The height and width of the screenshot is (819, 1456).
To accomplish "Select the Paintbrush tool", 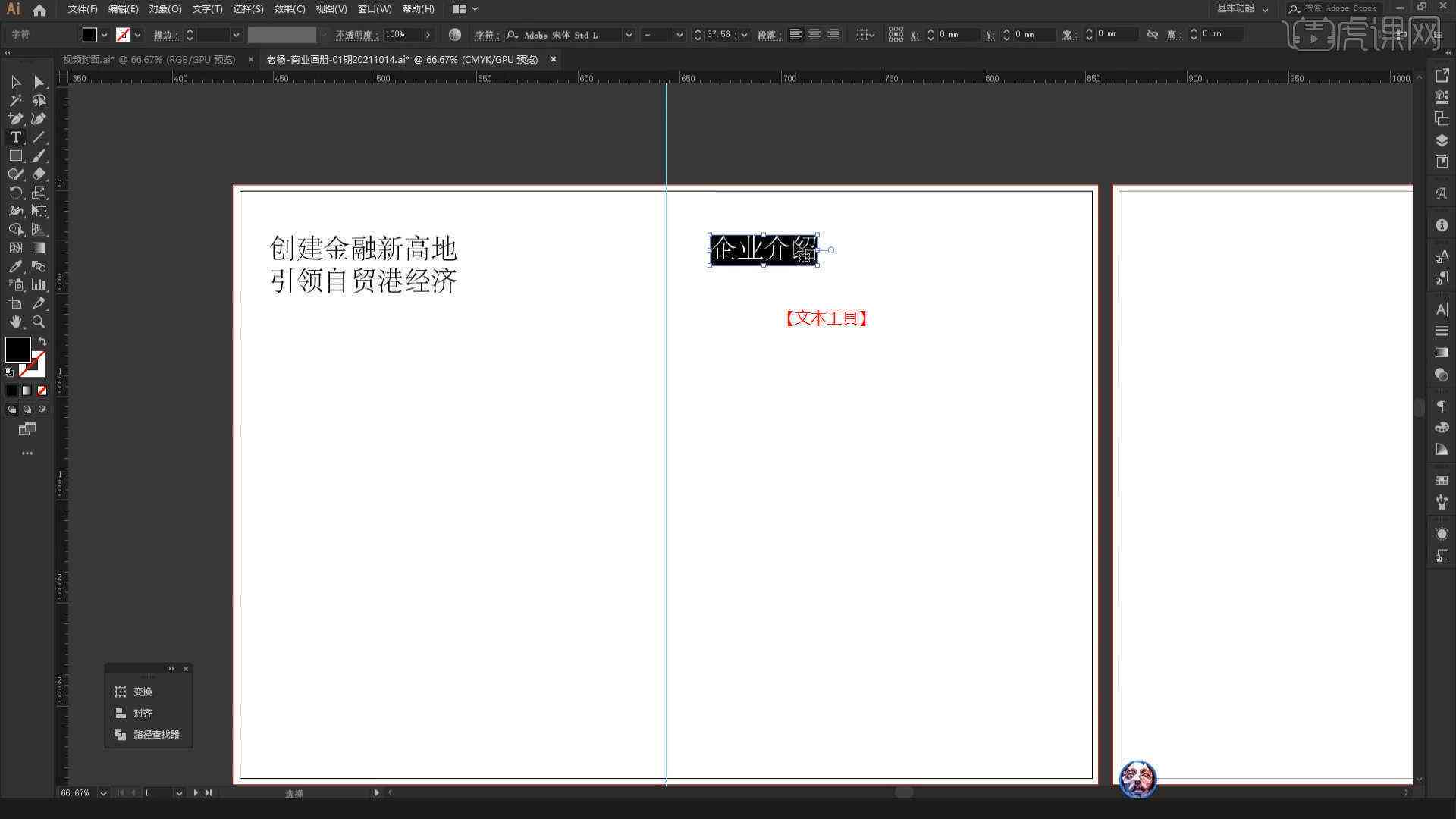I will pos(39,155).
